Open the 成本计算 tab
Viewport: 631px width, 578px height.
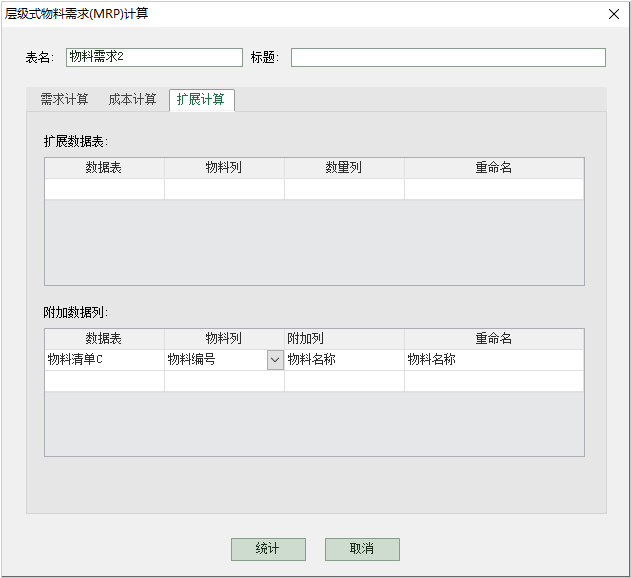(x=132, y=99)
